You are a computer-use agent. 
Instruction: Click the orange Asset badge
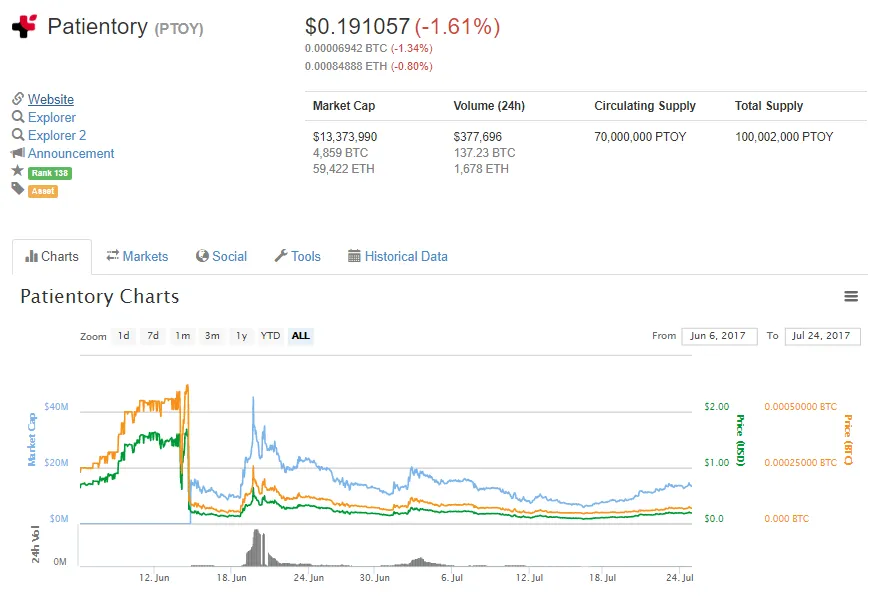coord(43,191)
